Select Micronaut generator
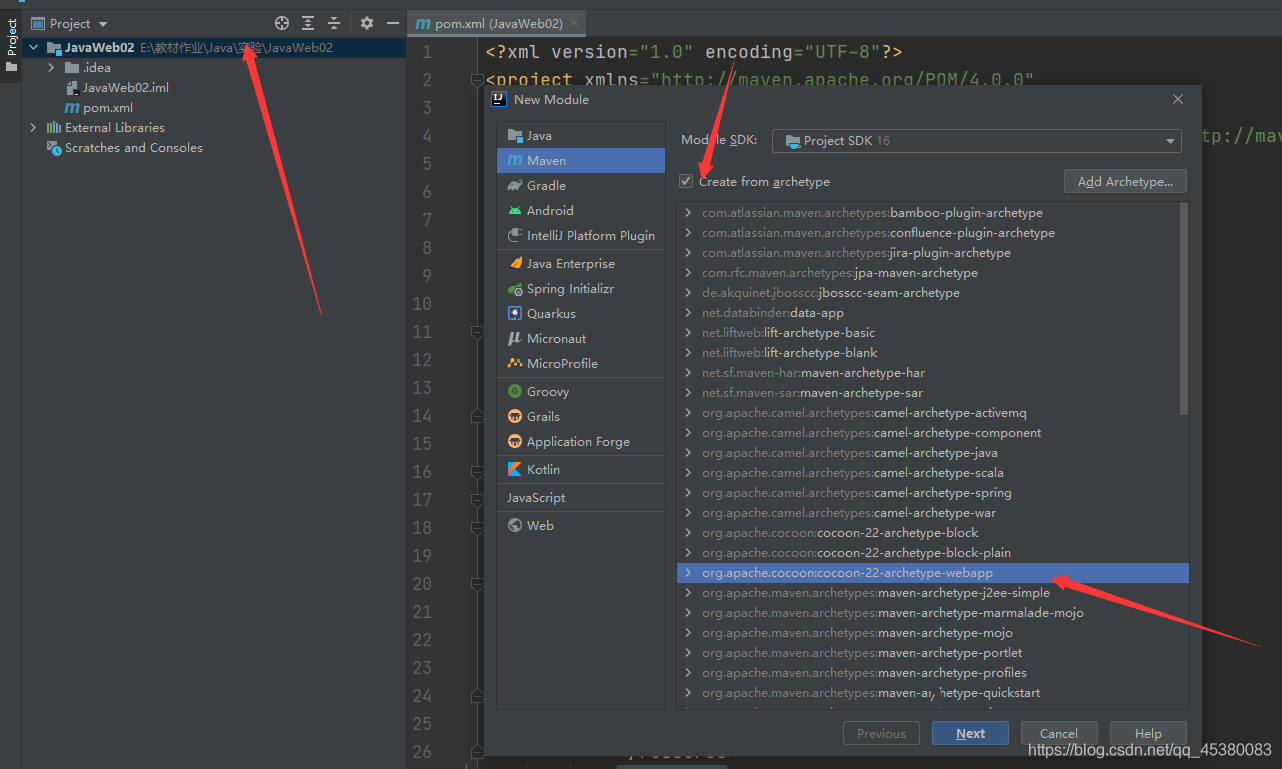 (581, 339)
